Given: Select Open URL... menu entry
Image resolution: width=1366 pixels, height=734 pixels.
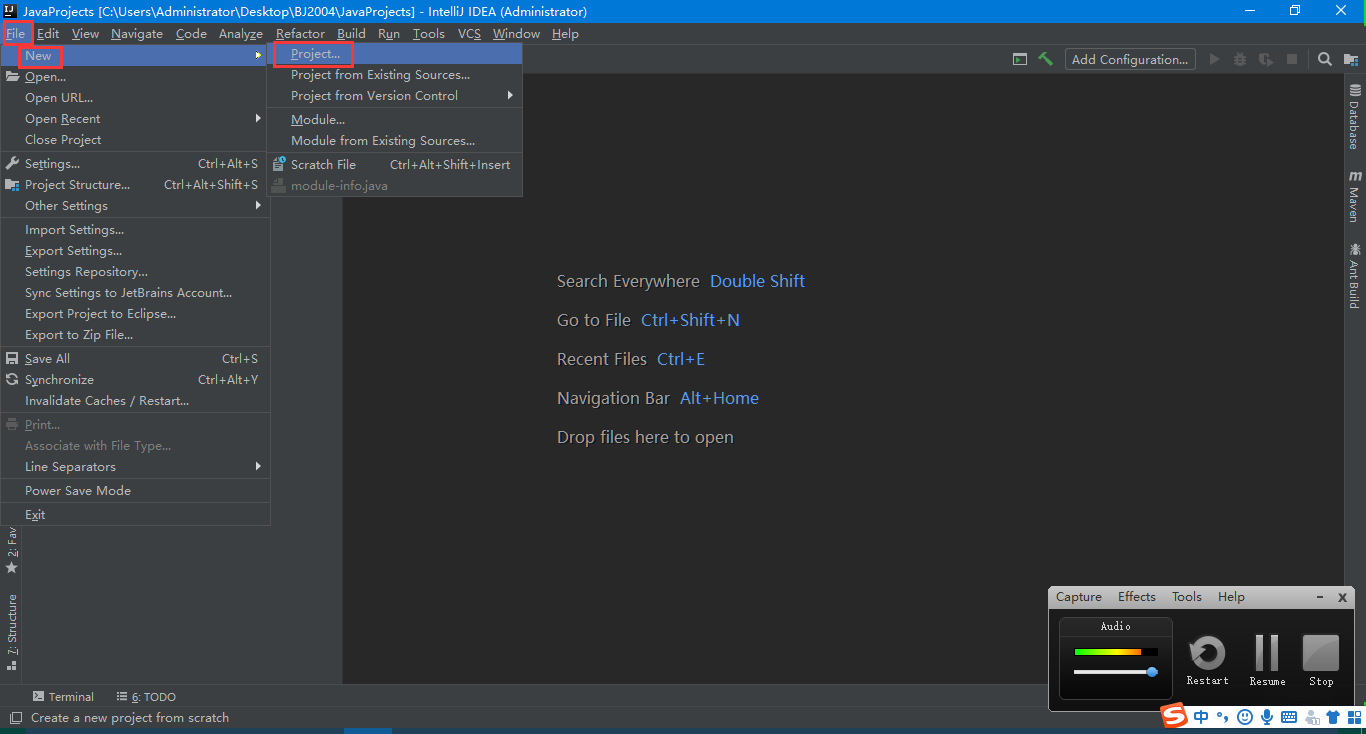Looking at the screenshot, I should tap(135, 98).
